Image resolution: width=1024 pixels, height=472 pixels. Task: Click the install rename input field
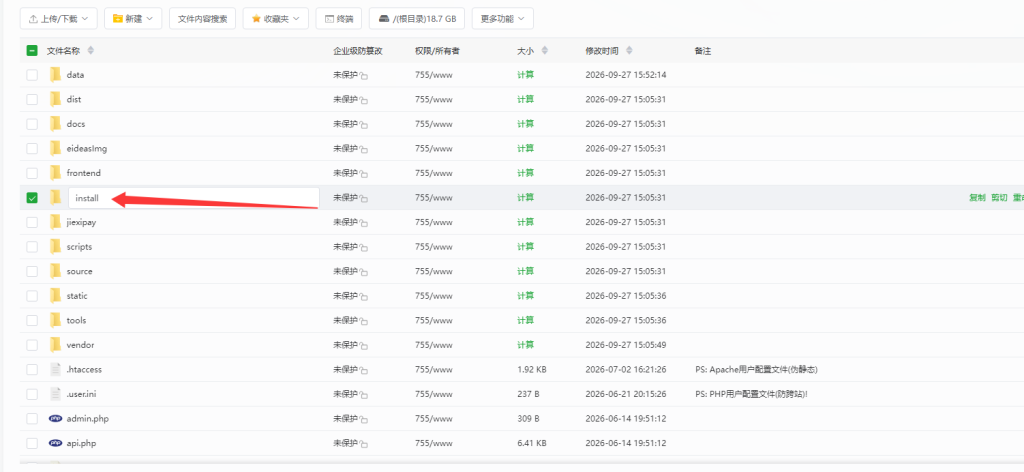click(194, 198)
